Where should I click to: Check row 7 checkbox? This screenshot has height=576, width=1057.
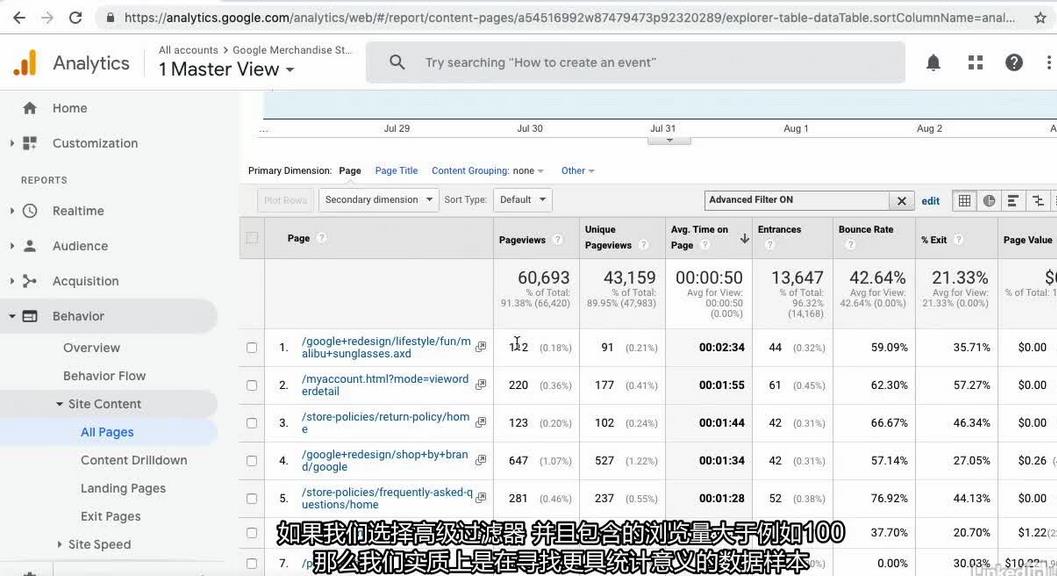coord(252,563)
